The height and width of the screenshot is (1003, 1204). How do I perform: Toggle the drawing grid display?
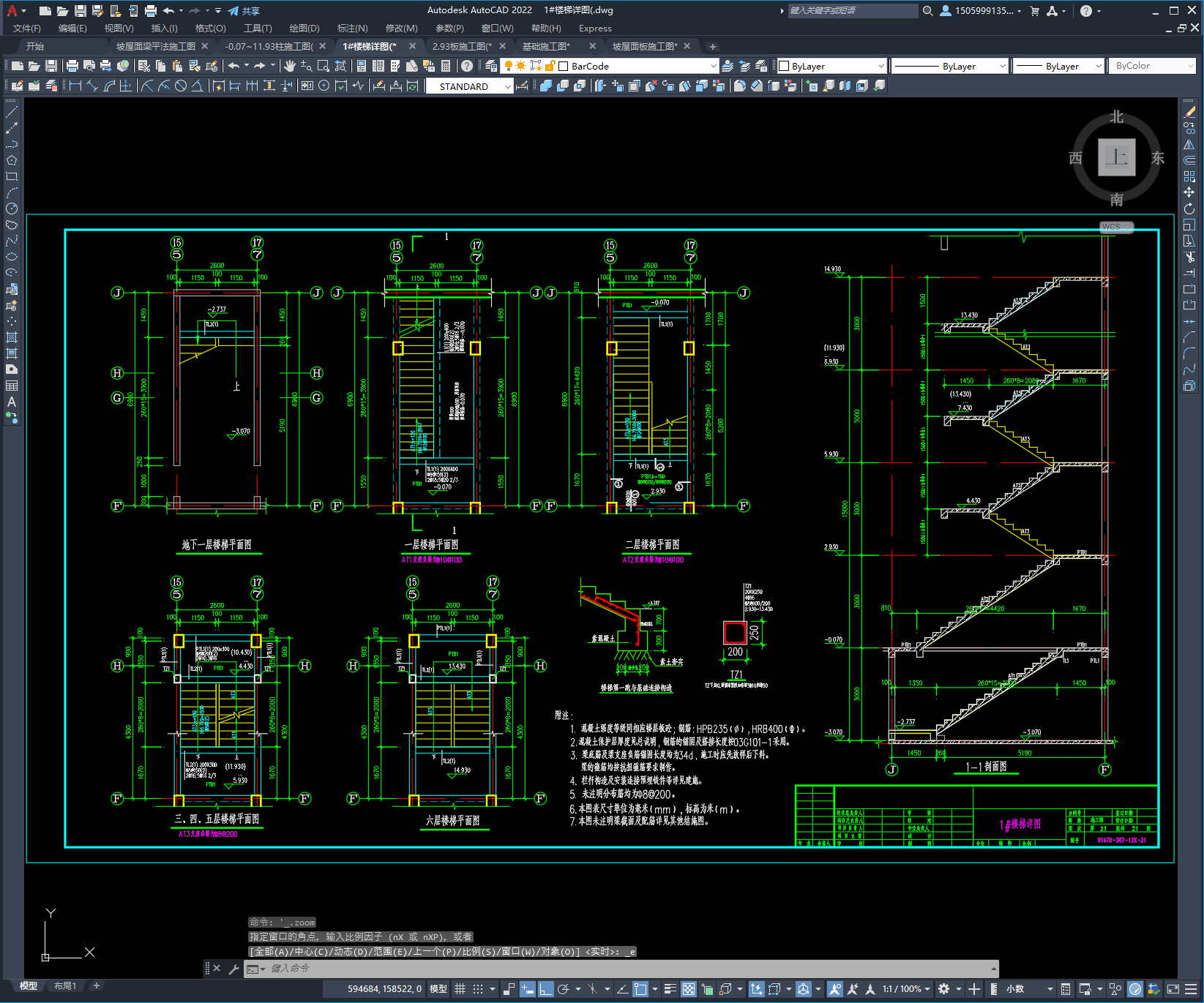460,989
